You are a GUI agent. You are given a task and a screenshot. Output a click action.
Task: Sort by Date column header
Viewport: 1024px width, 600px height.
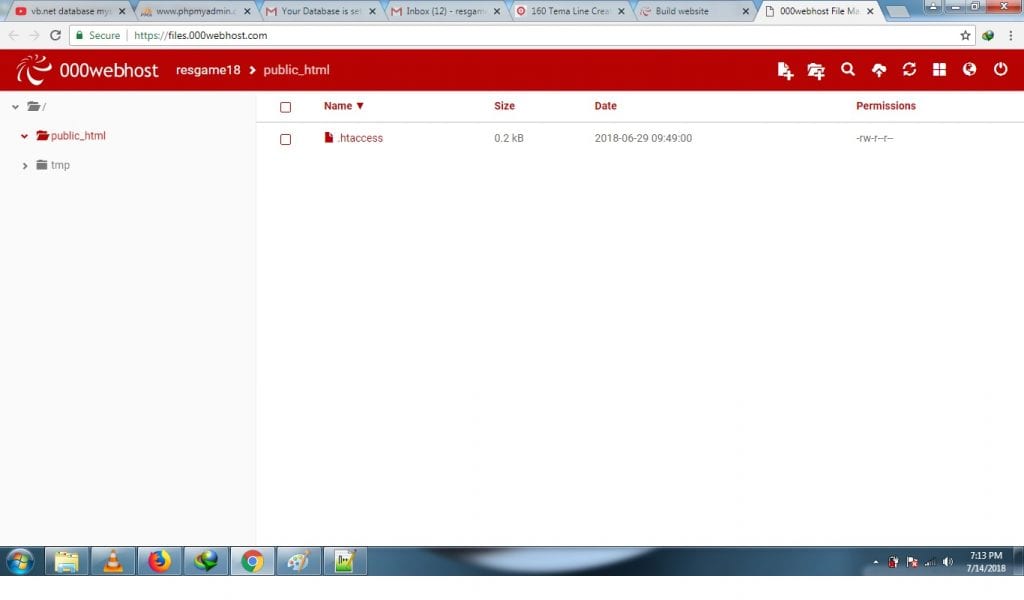click(x=605, y=106)
